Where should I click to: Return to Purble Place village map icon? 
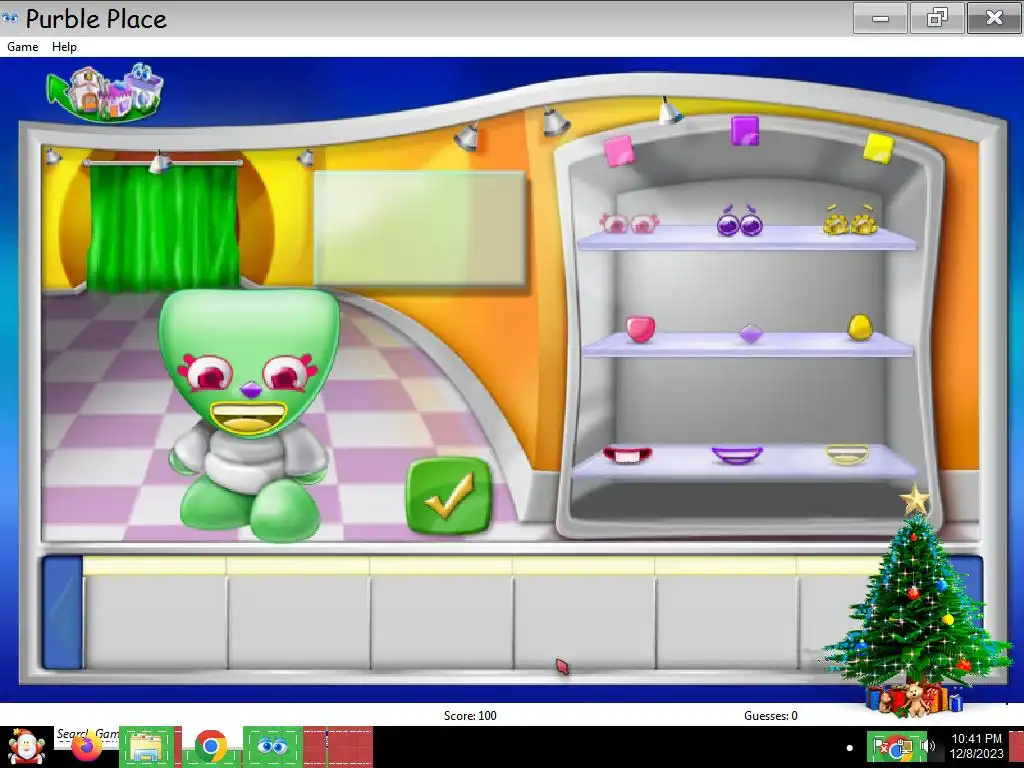tap(104, 93)
